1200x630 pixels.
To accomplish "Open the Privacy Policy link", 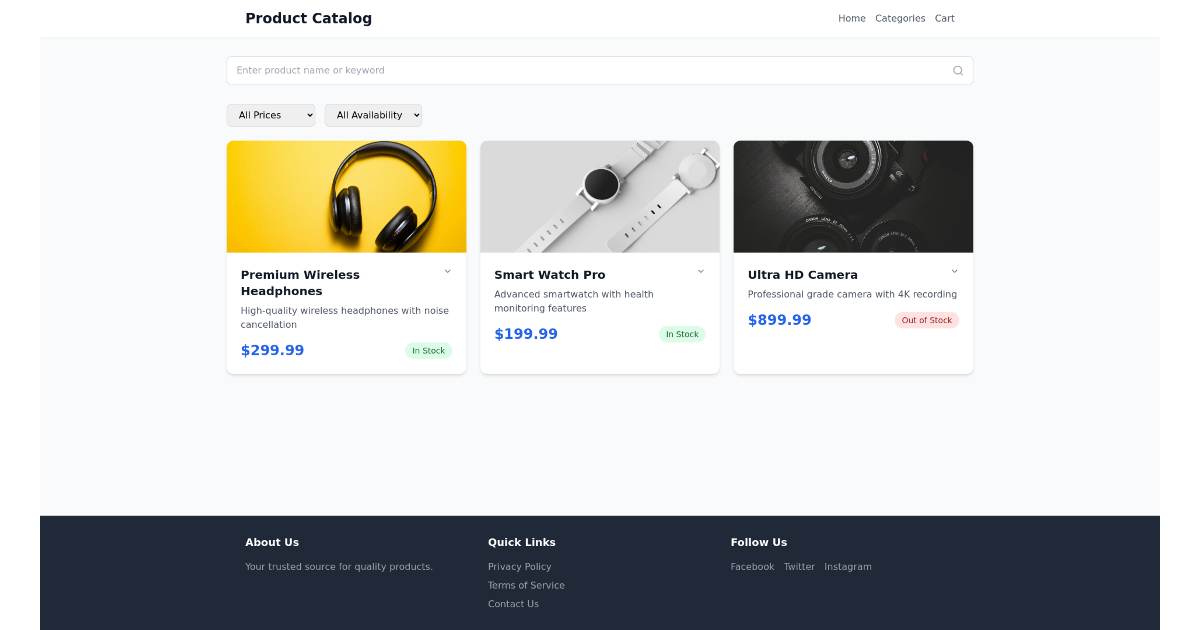I will click(x=519, y=566).
